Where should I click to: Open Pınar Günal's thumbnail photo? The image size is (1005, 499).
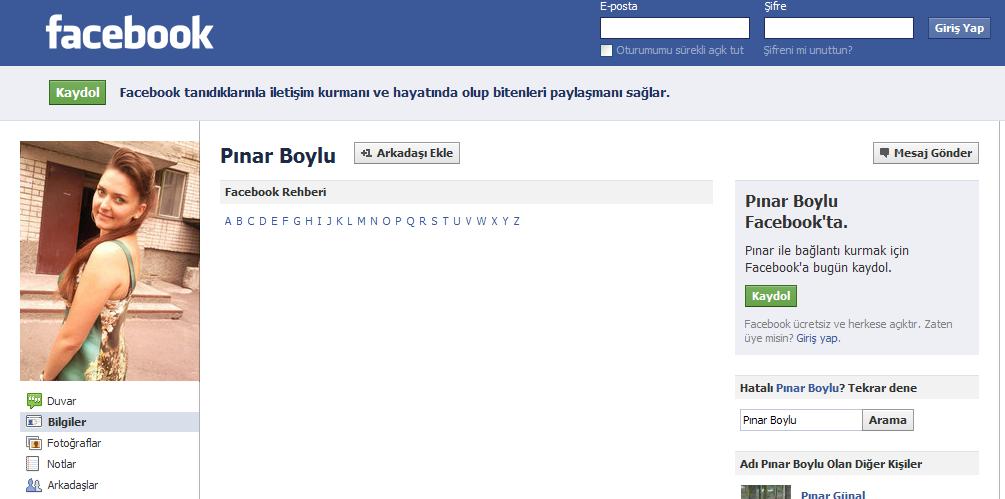pos(765,492)
